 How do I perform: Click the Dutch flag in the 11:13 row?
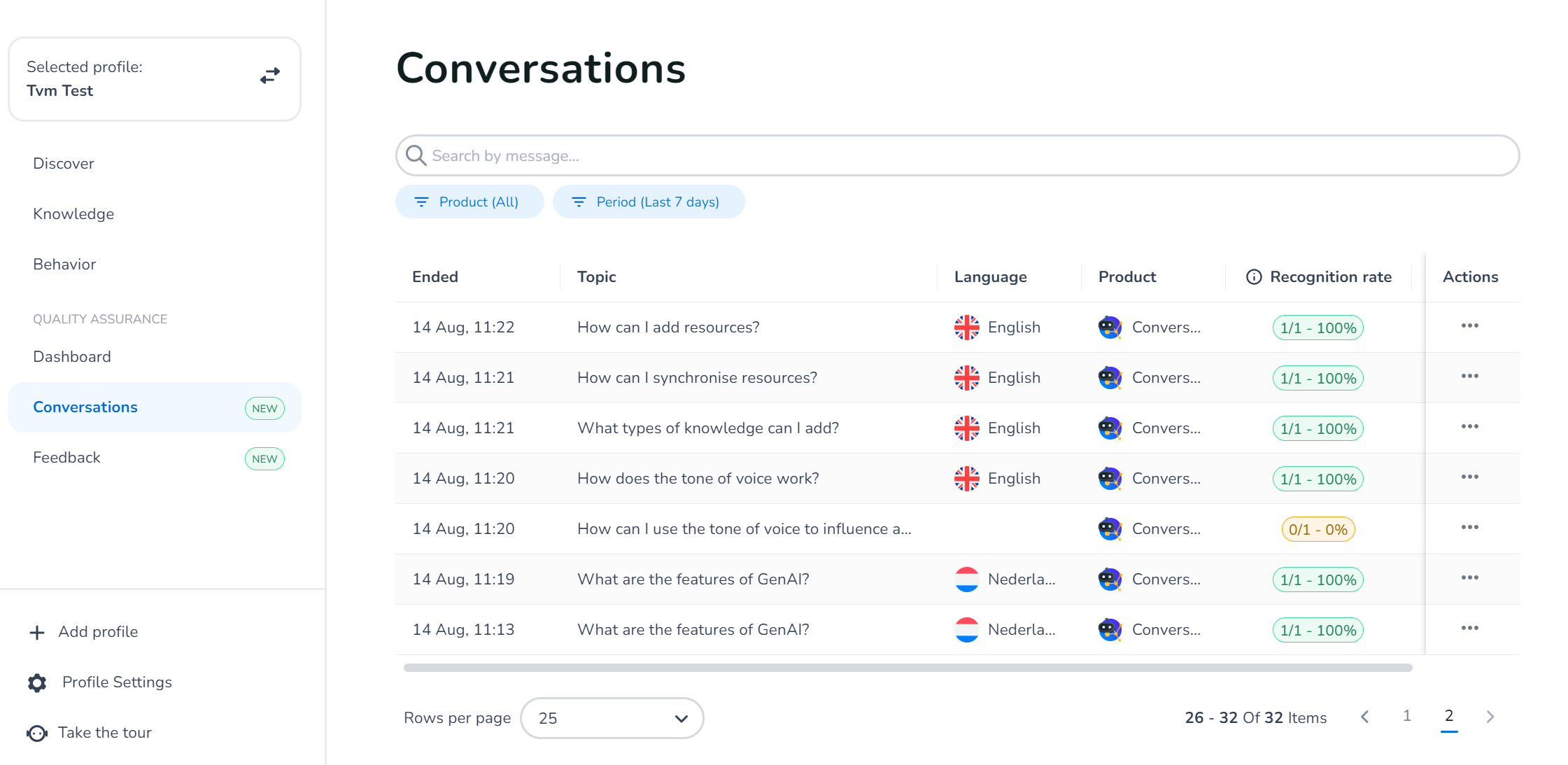[x=967, y=630]
